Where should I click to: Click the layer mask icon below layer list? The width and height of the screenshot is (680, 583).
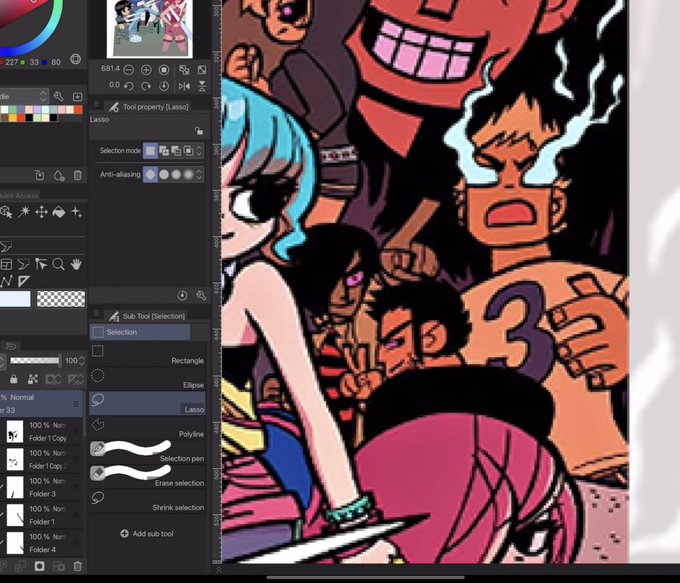coord(39,566)
